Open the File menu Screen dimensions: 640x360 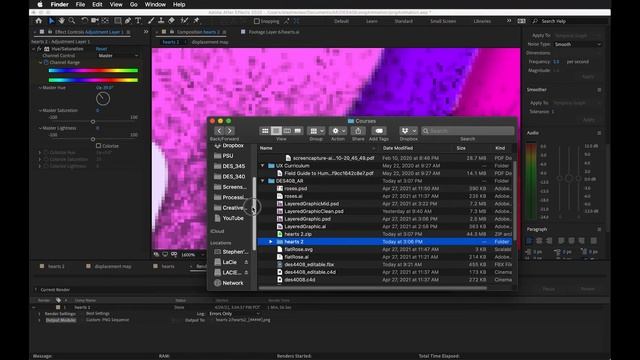pos(80,4)
